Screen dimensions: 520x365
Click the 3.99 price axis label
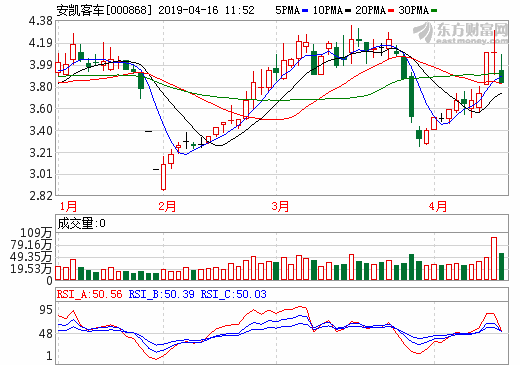41,65
